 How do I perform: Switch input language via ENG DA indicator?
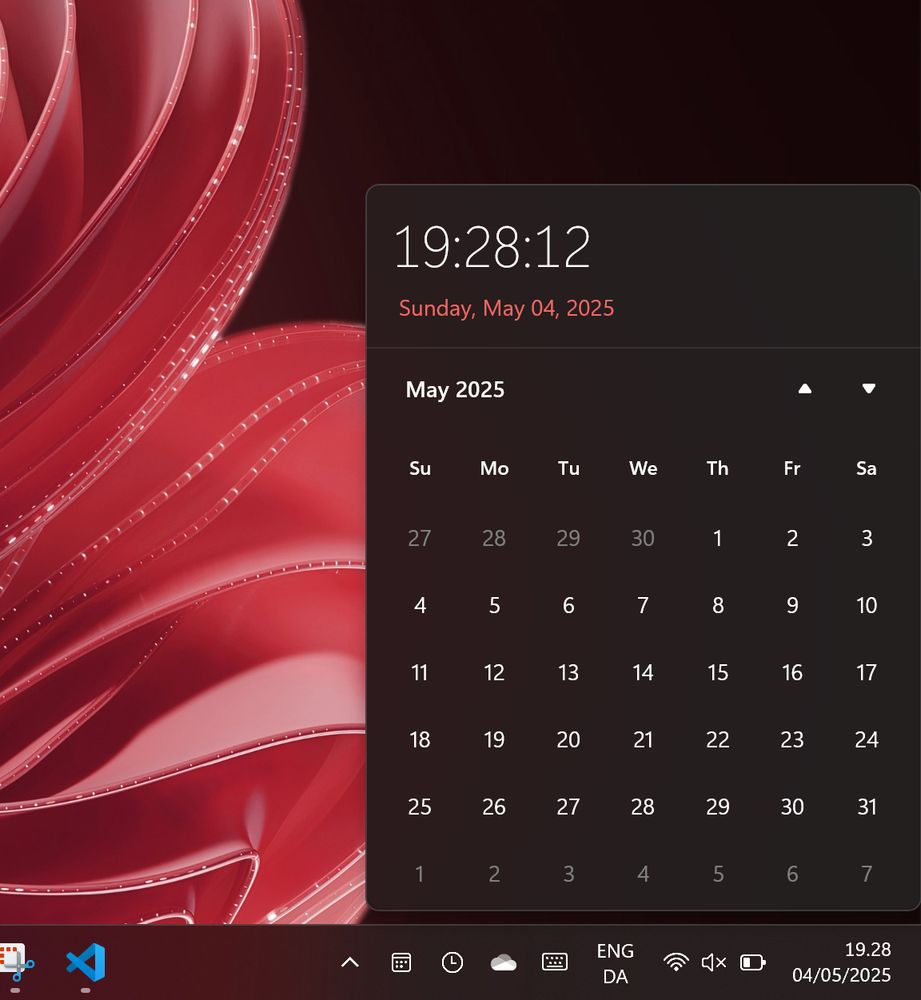coord(615,963)
